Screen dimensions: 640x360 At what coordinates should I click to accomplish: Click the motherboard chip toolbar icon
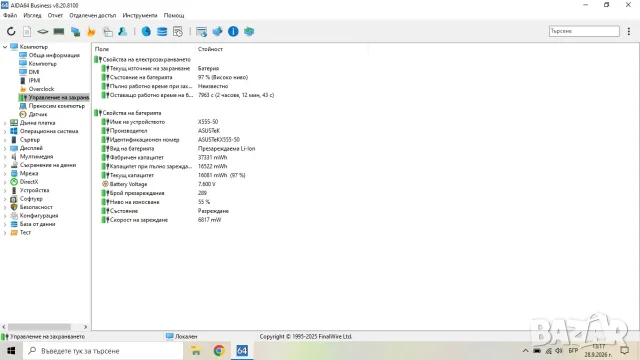43,31
